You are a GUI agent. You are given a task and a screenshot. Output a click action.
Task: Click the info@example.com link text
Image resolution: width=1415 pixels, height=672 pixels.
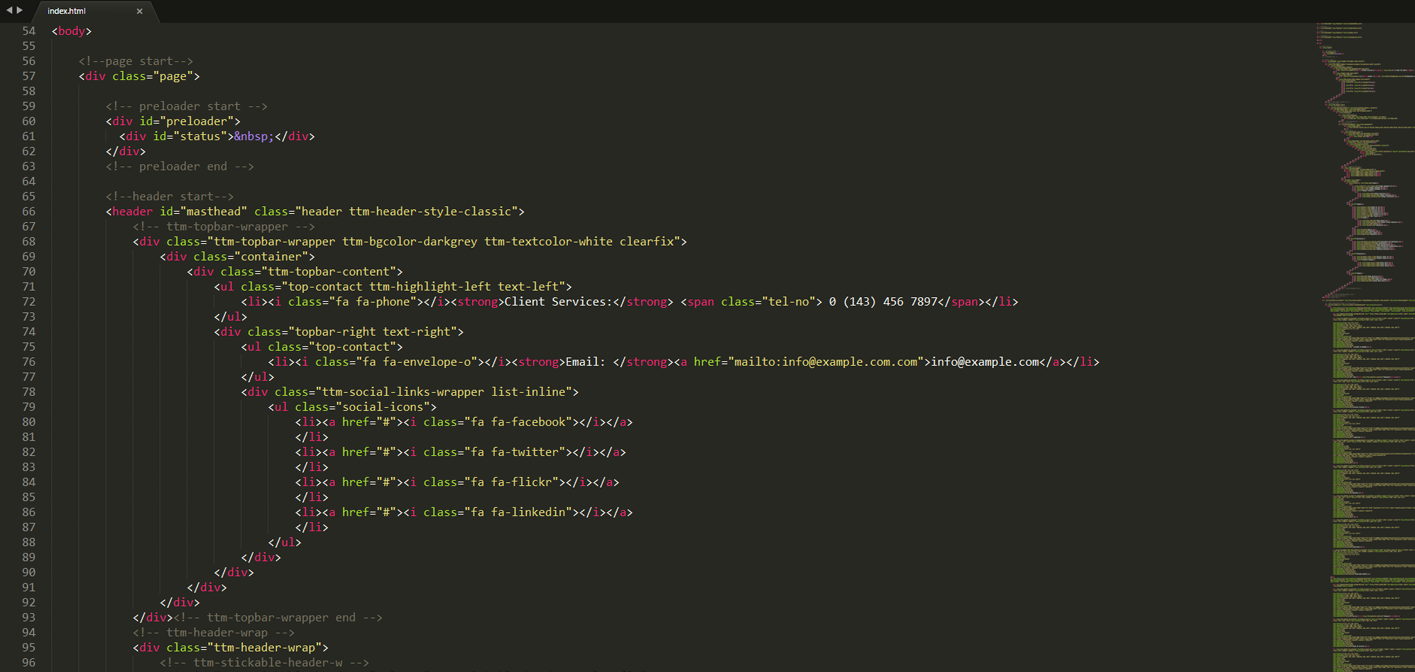coord(986,361)
